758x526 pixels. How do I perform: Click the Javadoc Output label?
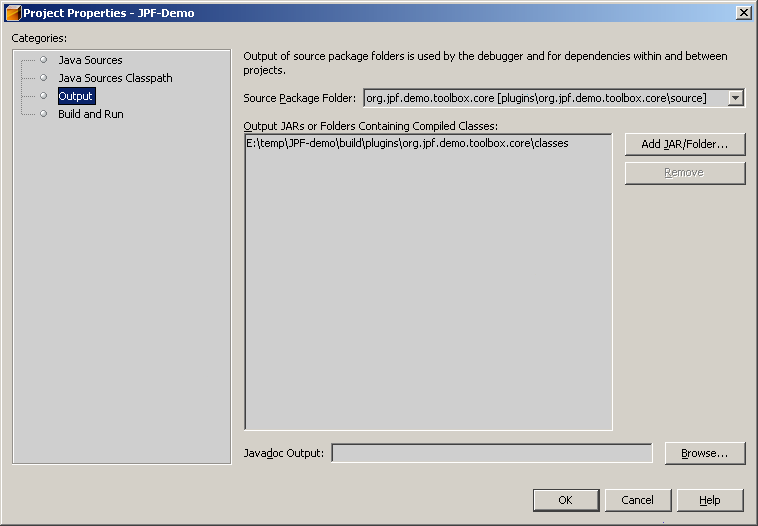[283, 453]
